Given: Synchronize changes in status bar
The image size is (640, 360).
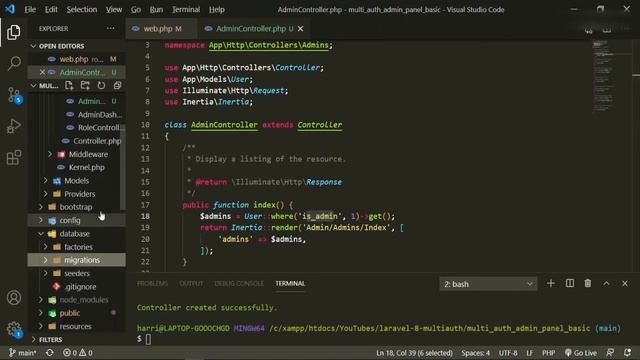Looking at the screenshot, I should click(50, 353).
